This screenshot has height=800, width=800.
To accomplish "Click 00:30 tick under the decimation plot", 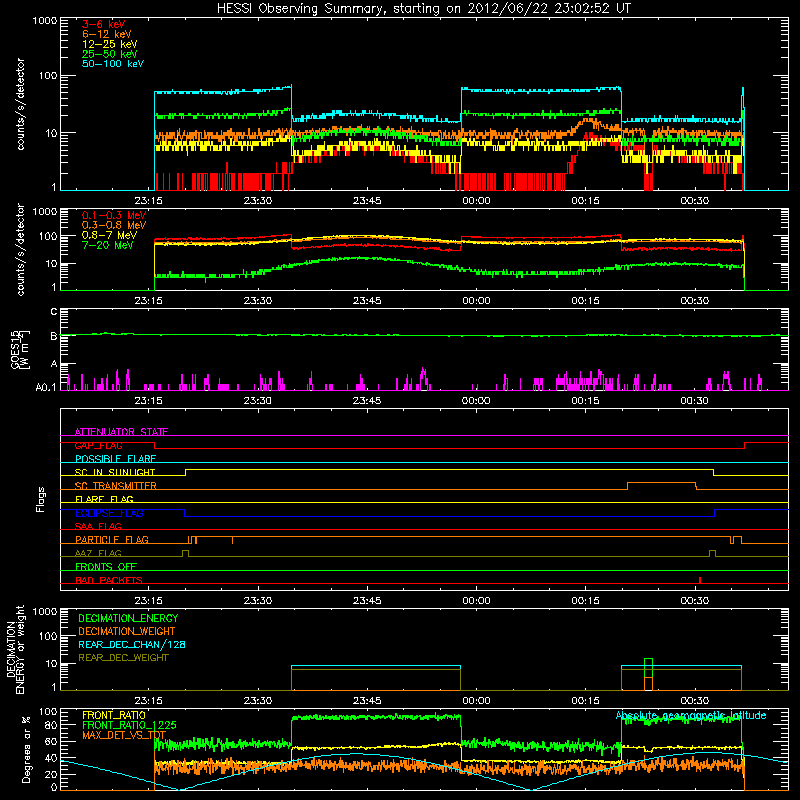I will click(694, 701).
